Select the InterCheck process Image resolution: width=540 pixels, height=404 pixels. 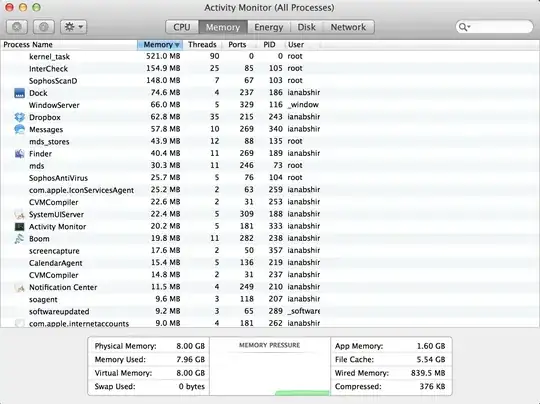pos(270,69)
